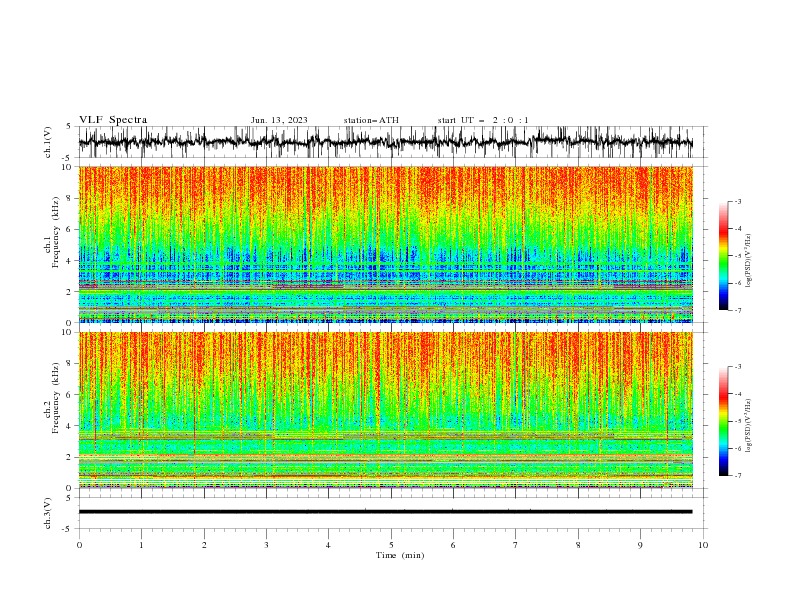The width and height of the screenshot is (792, 612).
Task: Click time axis tick label "5"
Action: [x=391, y=545]
